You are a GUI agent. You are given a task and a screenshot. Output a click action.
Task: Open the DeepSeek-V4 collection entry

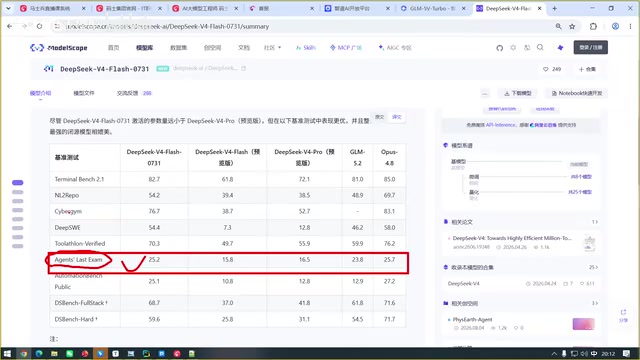coord(464,283)
